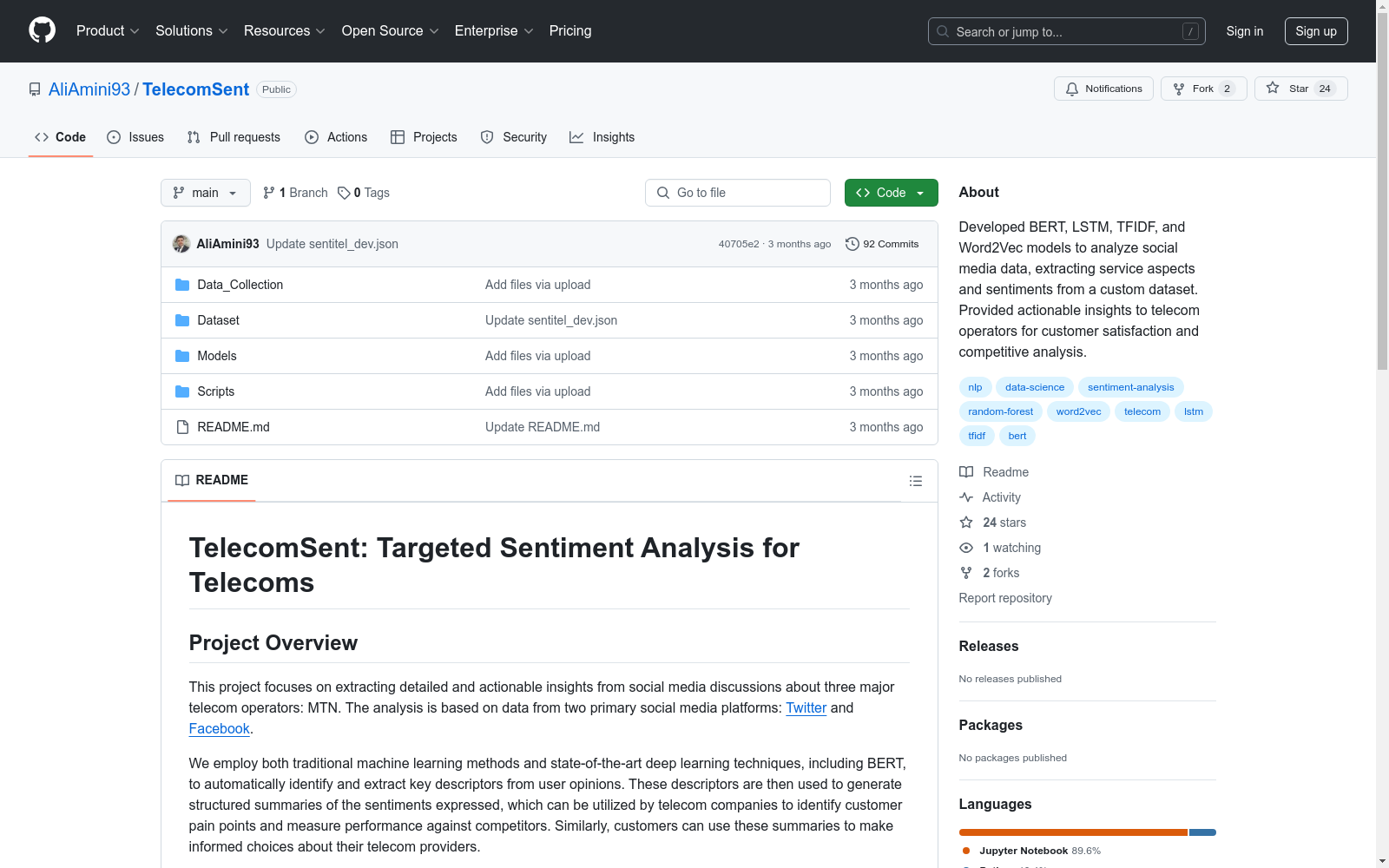
Task: Open the Releases heading link
Action: [x=989, y=646]
